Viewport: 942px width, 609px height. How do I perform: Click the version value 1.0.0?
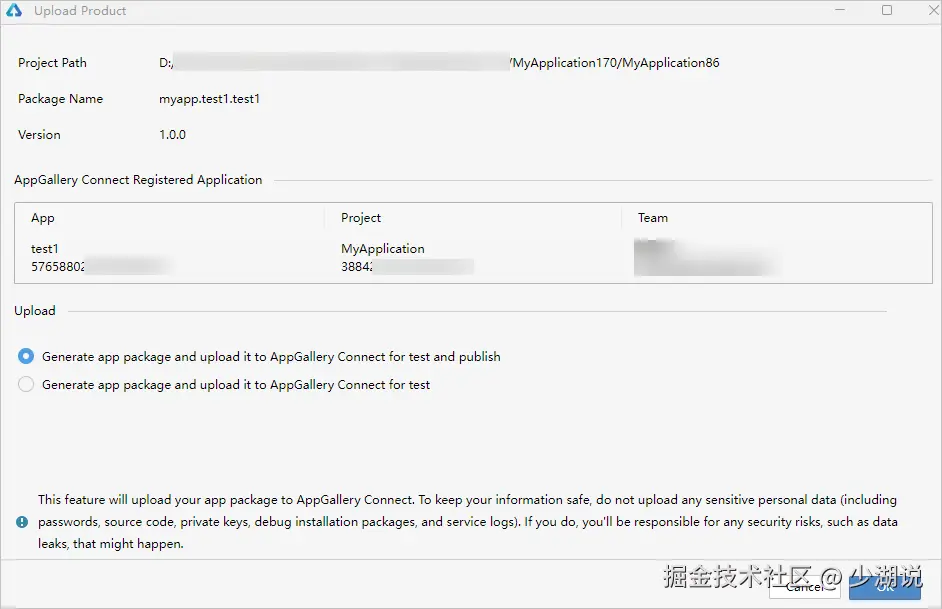(172, 135)
